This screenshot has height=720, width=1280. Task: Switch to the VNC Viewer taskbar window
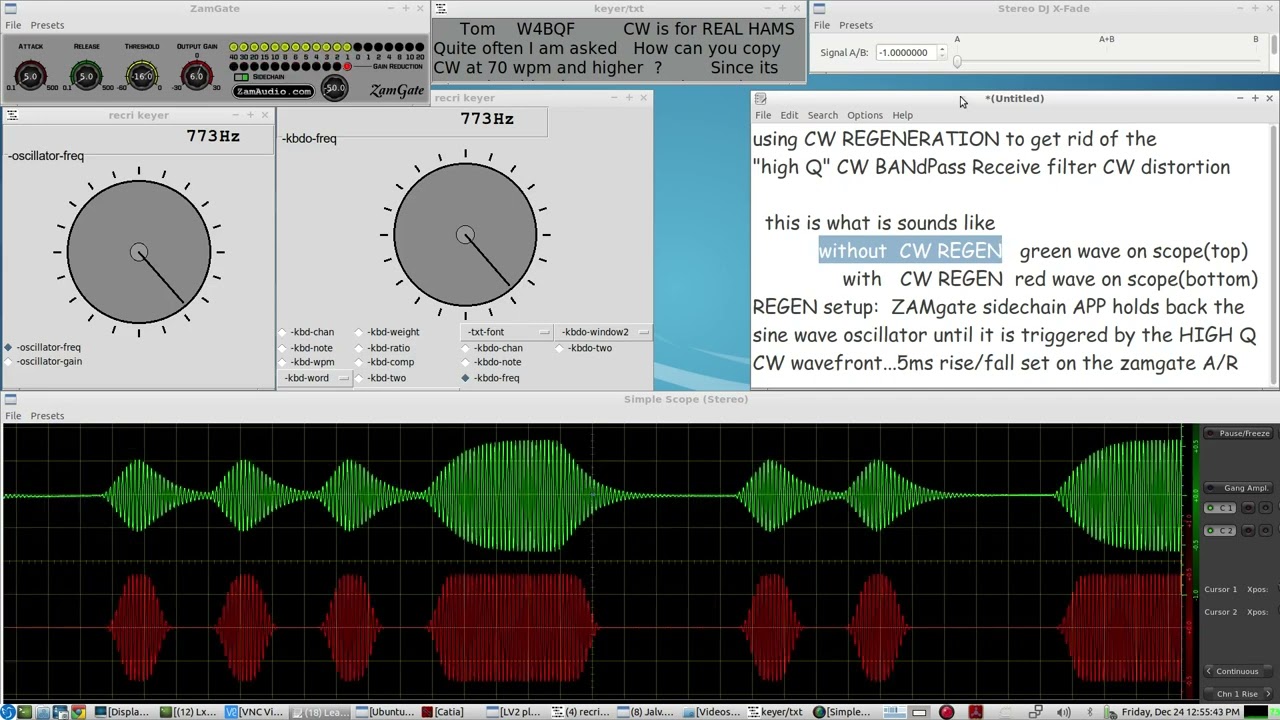tap(255, 712)
